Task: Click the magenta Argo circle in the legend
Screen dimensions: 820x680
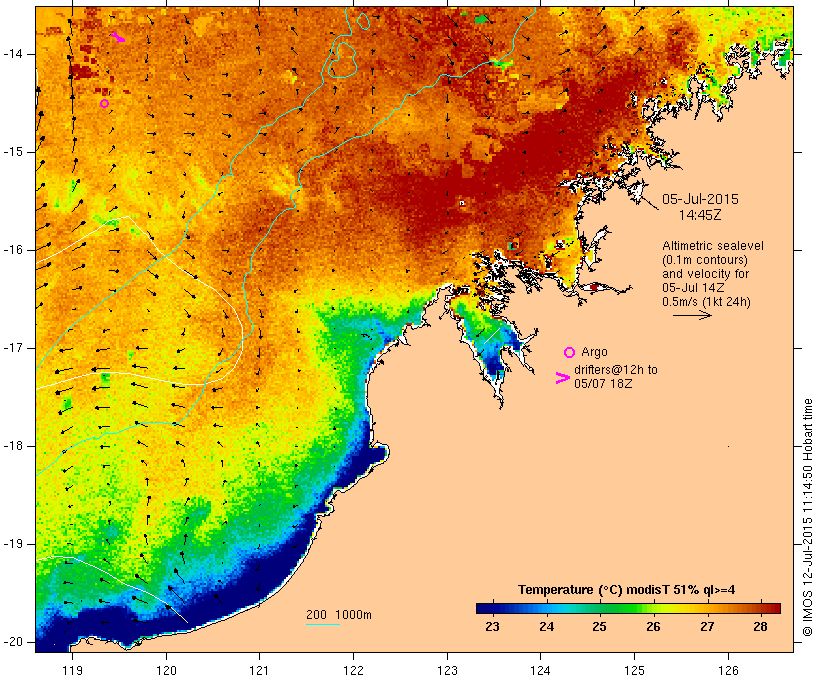Action: click(570, 352)
